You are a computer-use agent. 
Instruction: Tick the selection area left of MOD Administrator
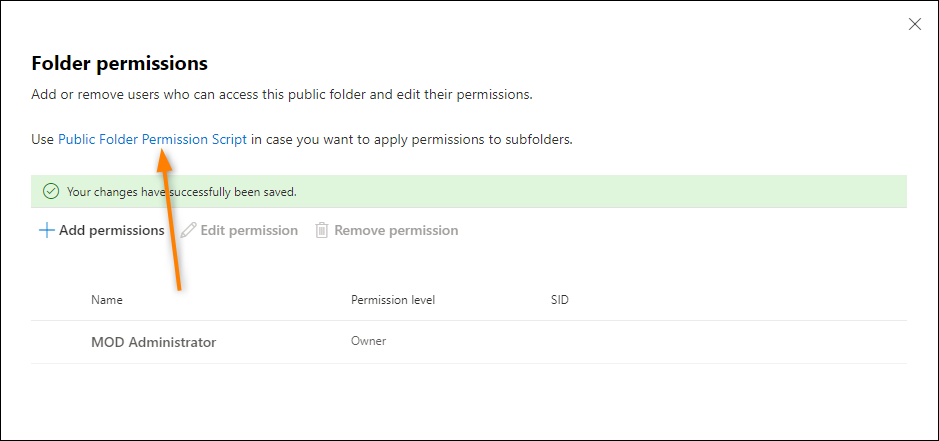pos(60,342)
